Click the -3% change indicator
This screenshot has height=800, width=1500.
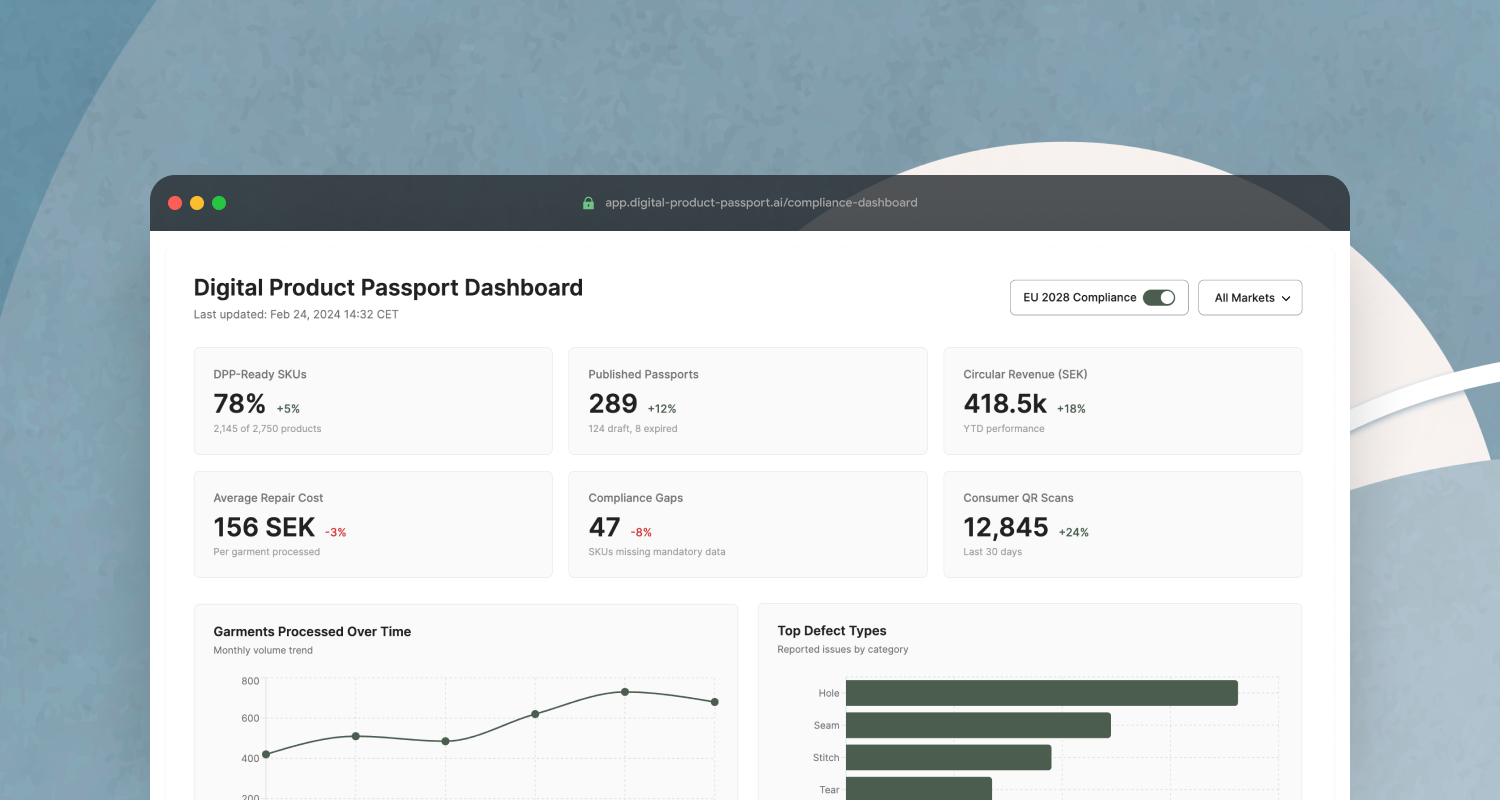coord(336,532)
